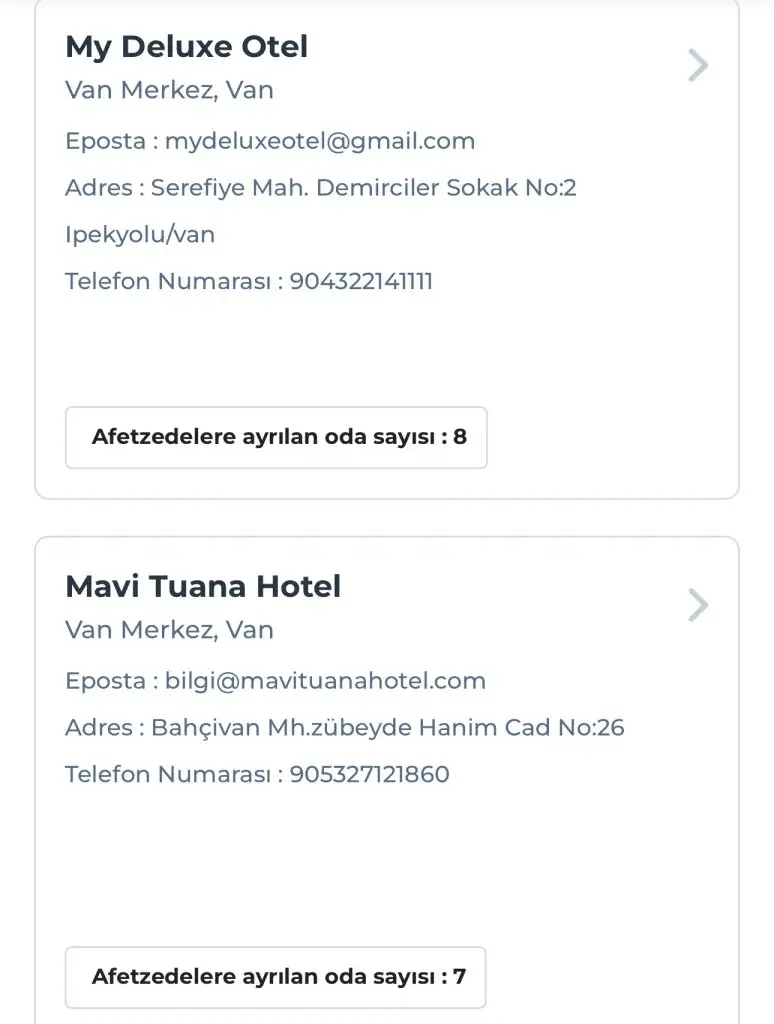Select the Serefiye Mah. Demirciler Sokak address
The width and height of the screenshot is (774, 1024).
pos(363,188)
